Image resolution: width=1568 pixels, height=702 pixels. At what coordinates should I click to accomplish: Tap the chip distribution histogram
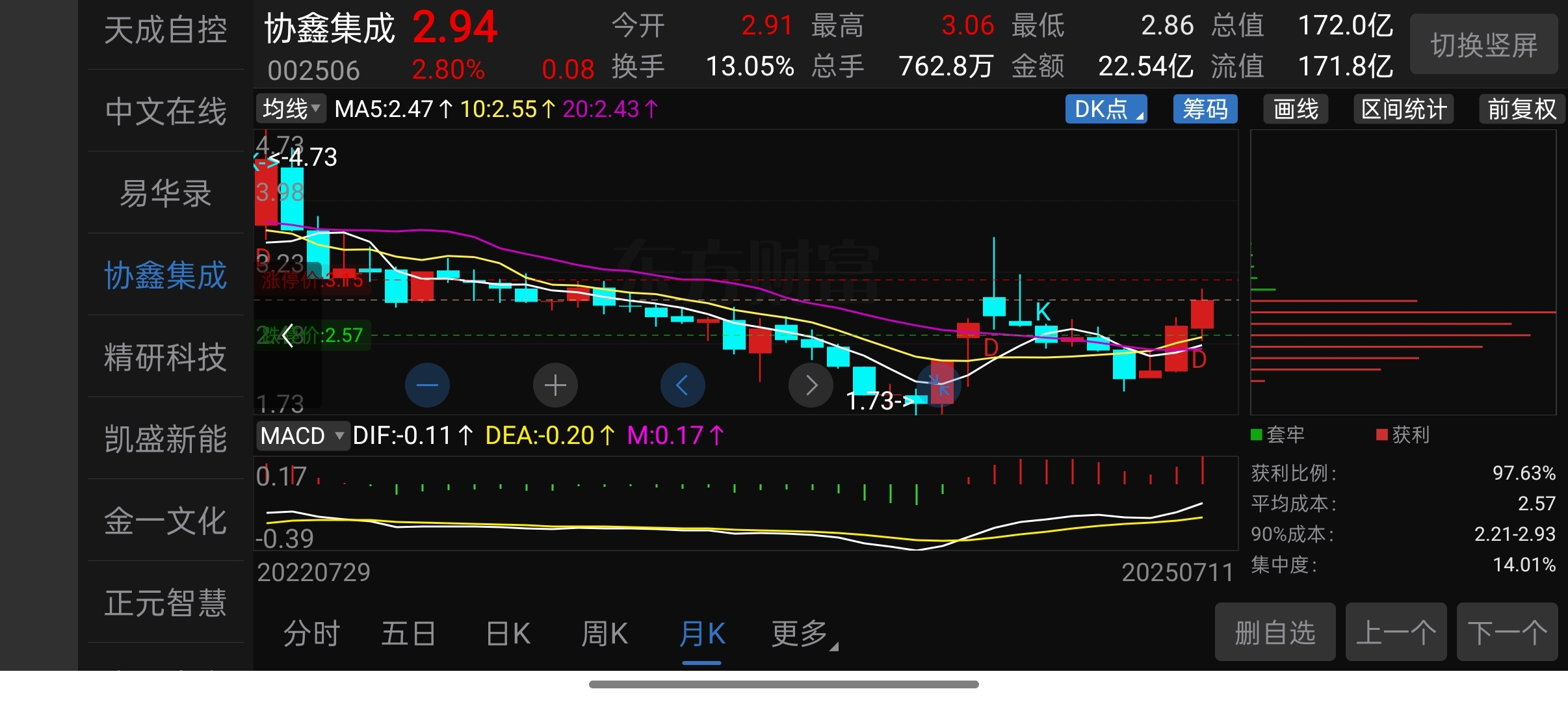[1403, 272]
